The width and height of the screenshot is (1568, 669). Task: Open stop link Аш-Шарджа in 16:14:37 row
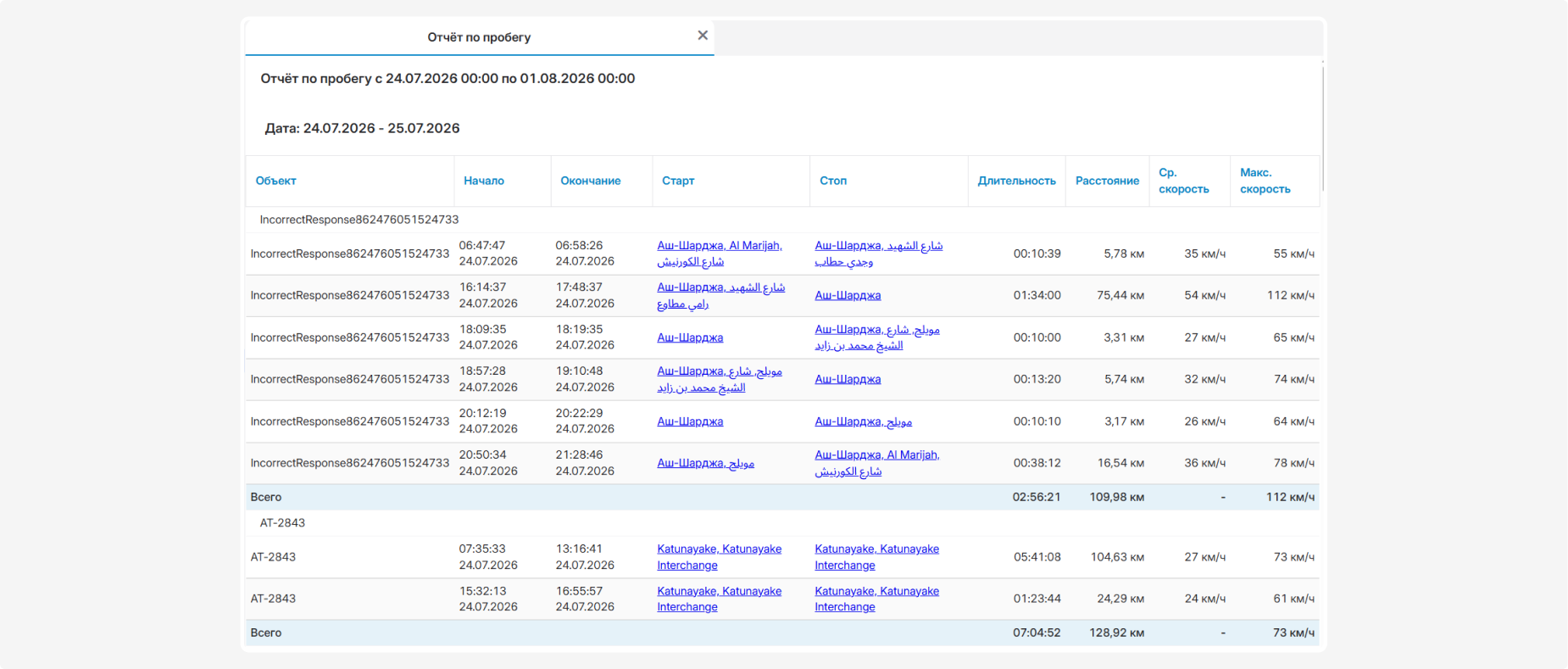848,295
